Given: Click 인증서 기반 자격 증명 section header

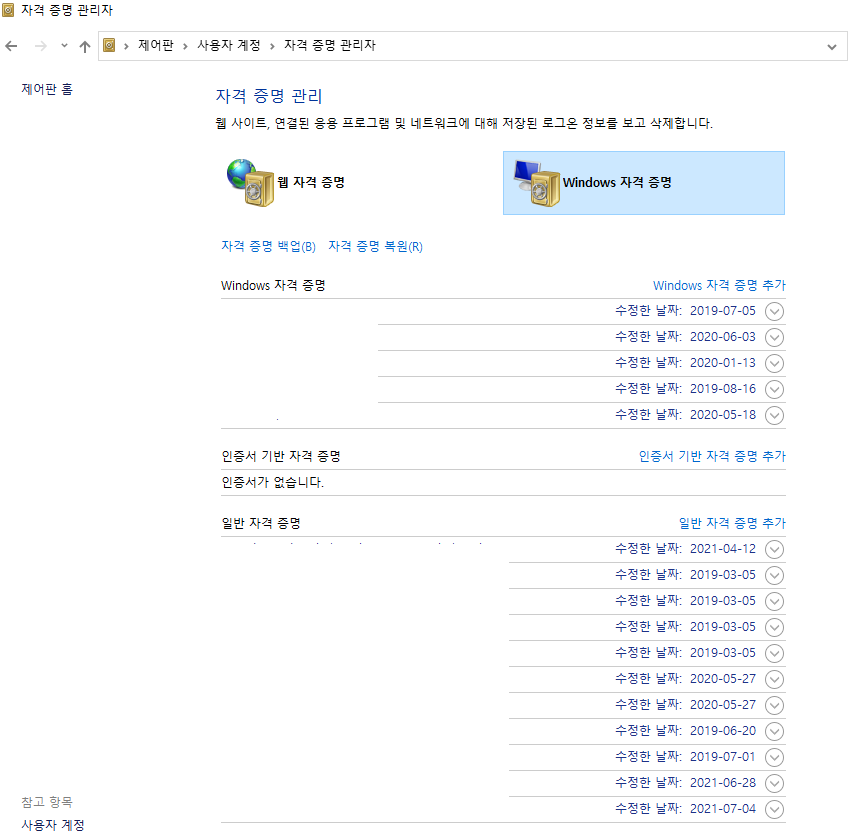Looking at the screenshot, I should point(281,457).
